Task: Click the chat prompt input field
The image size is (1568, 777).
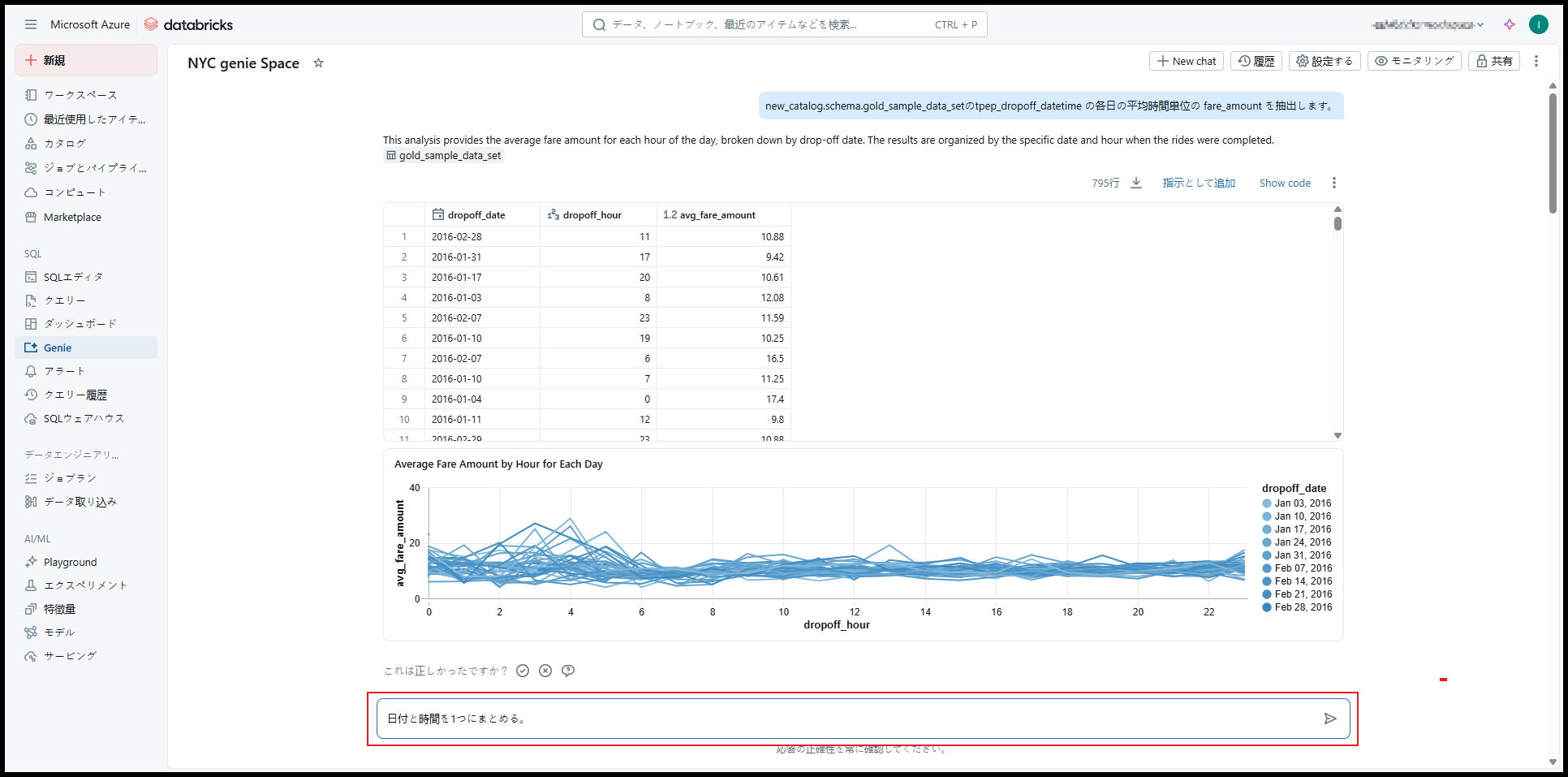Action: point(844,719)
